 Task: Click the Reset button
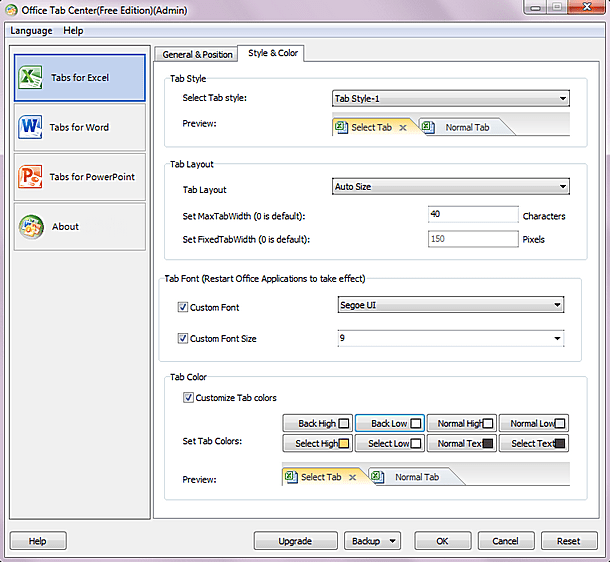pos(569,541)
